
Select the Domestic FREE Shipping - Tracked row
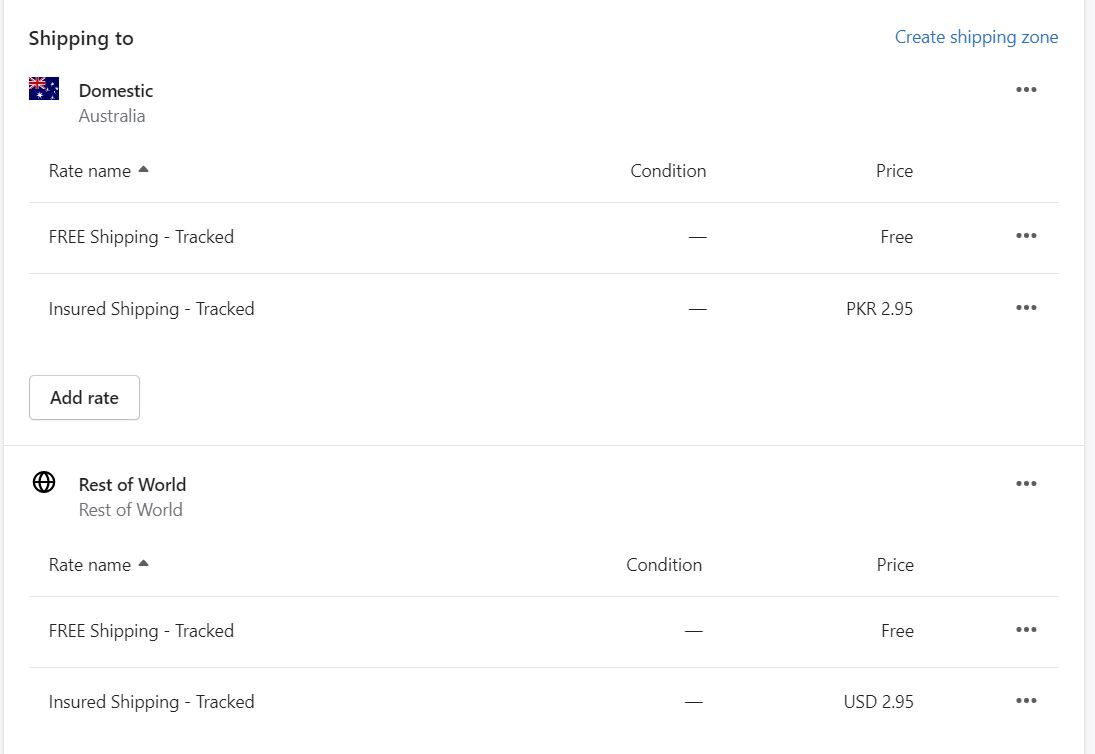point(141,237)
